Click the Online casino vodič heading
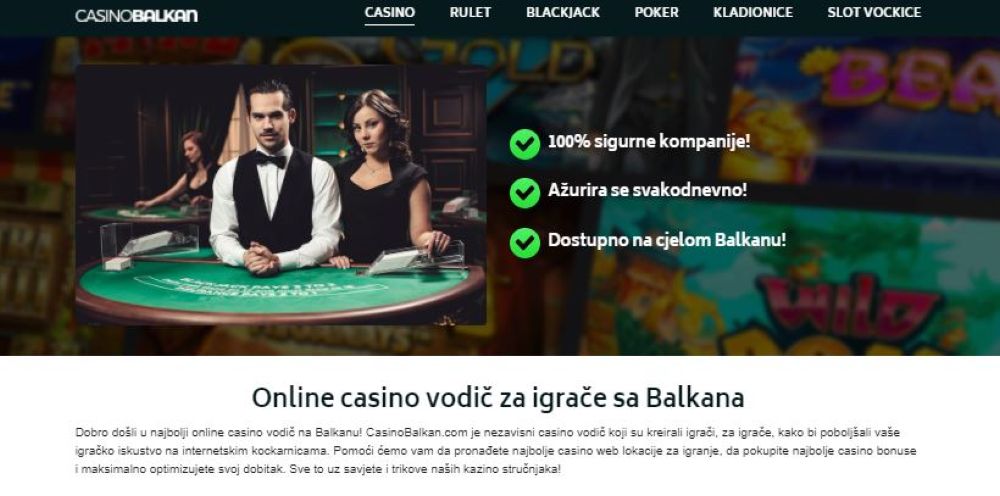The image size is (1000, 496). pyautogui.click(x=498, y=398)
